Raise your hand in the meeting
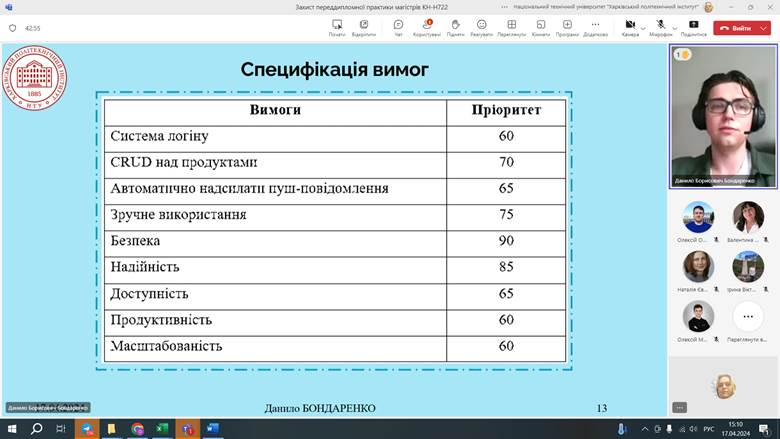 tap(455, 28)
